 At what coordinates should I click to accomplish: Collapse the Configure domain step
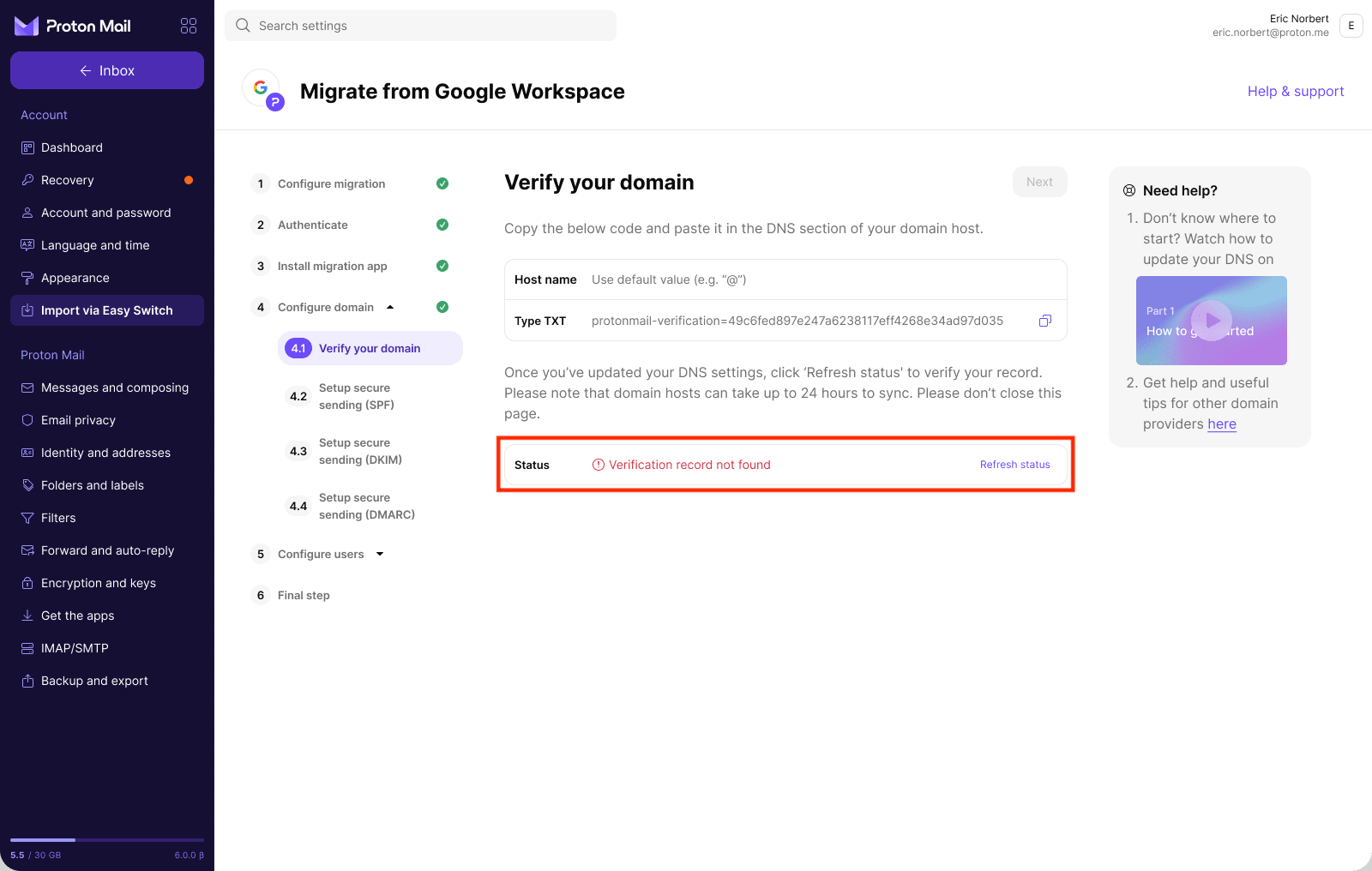pos(390,307)
